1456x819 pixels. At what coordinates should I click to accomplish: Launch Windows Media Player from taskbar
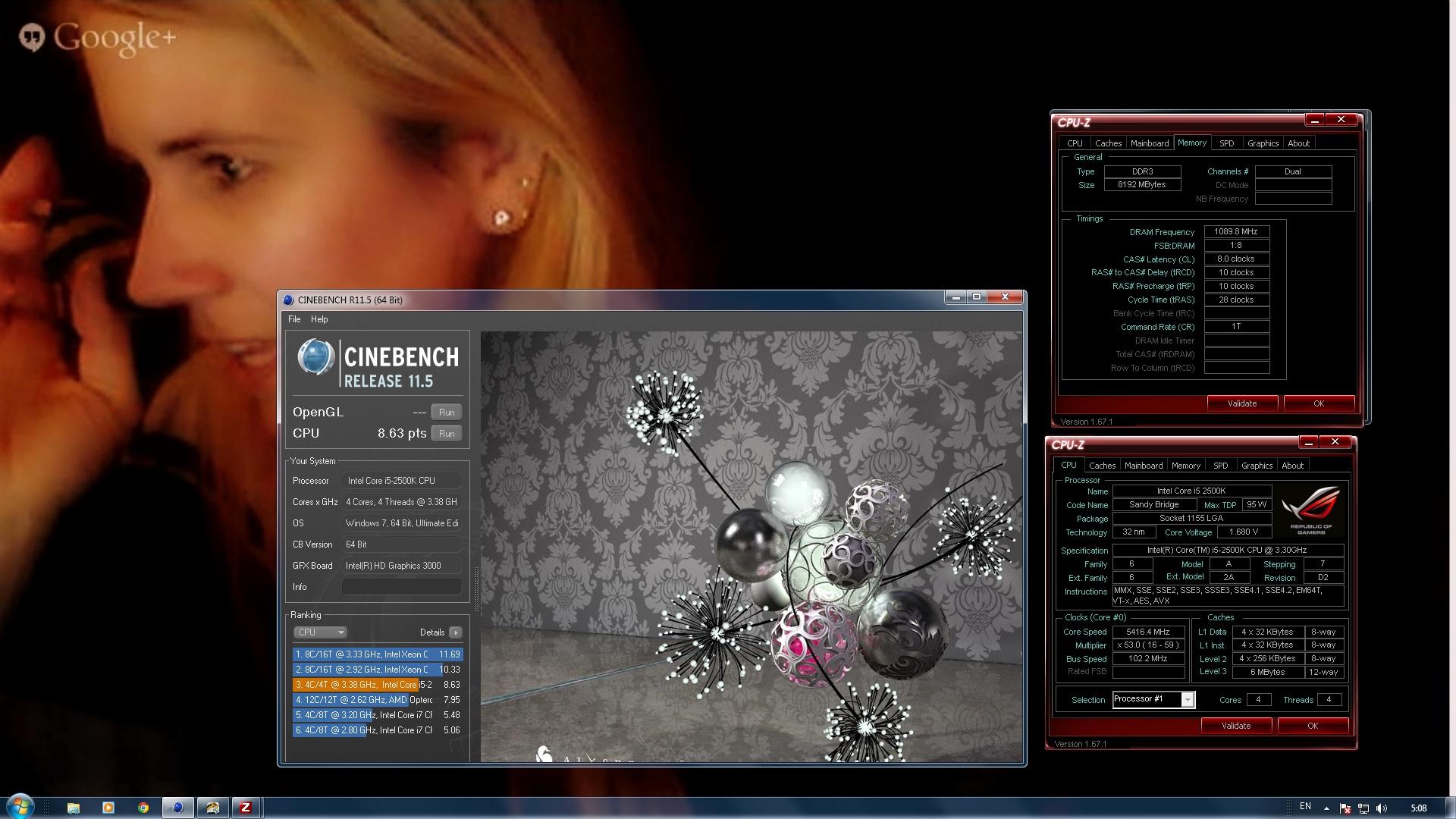click(x=108, y=808)
